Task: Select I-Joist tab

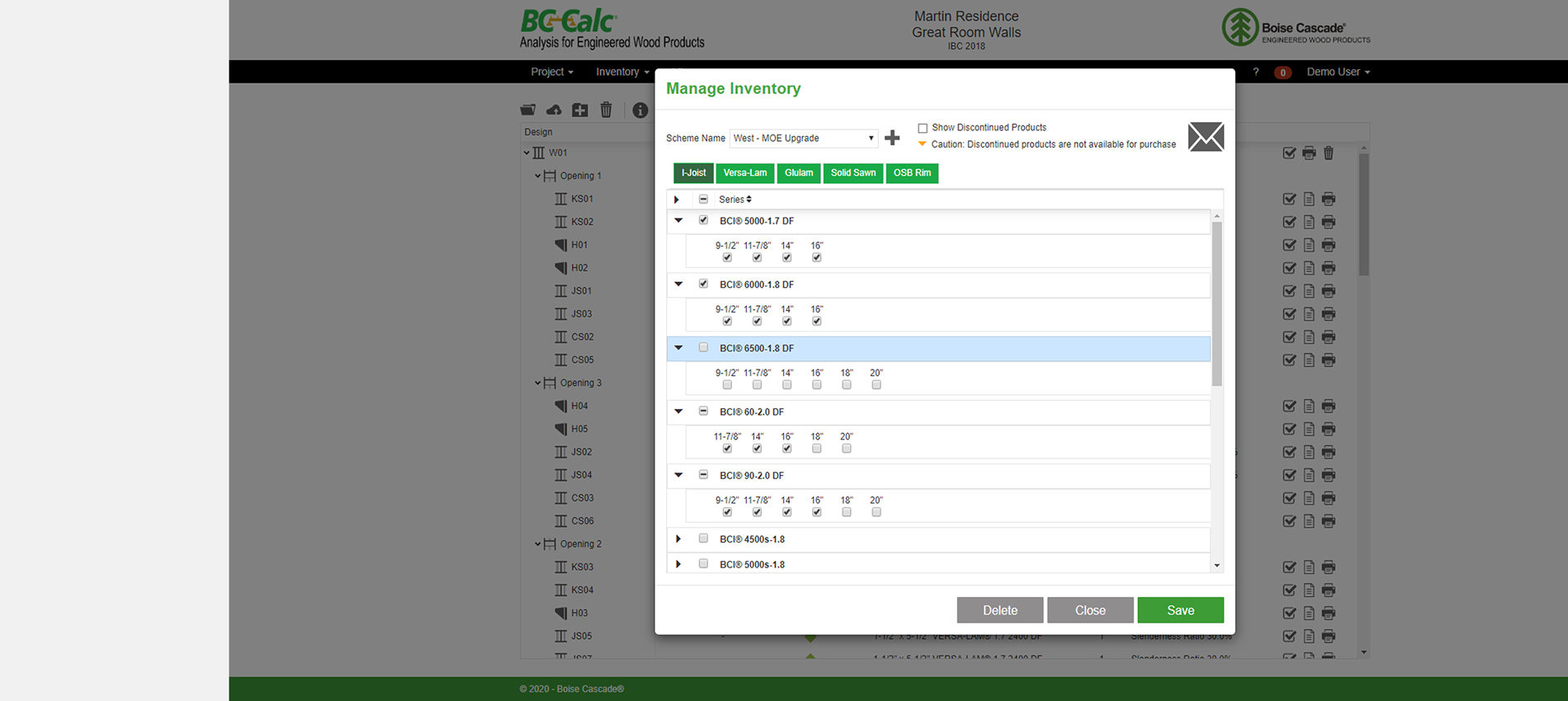Action: [693, 173]
